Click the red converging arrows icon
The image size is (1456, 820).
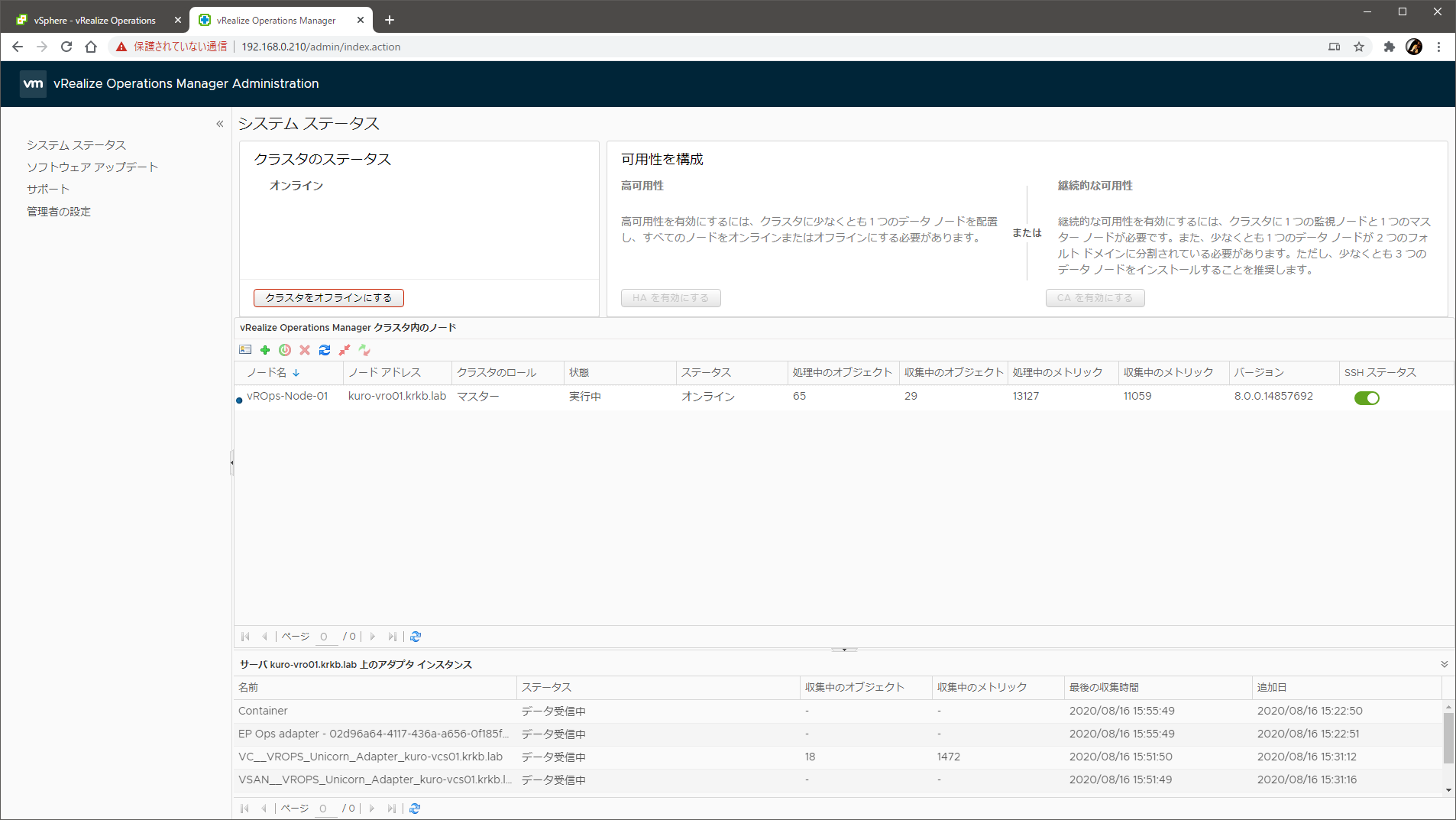[x=345, y=350]
